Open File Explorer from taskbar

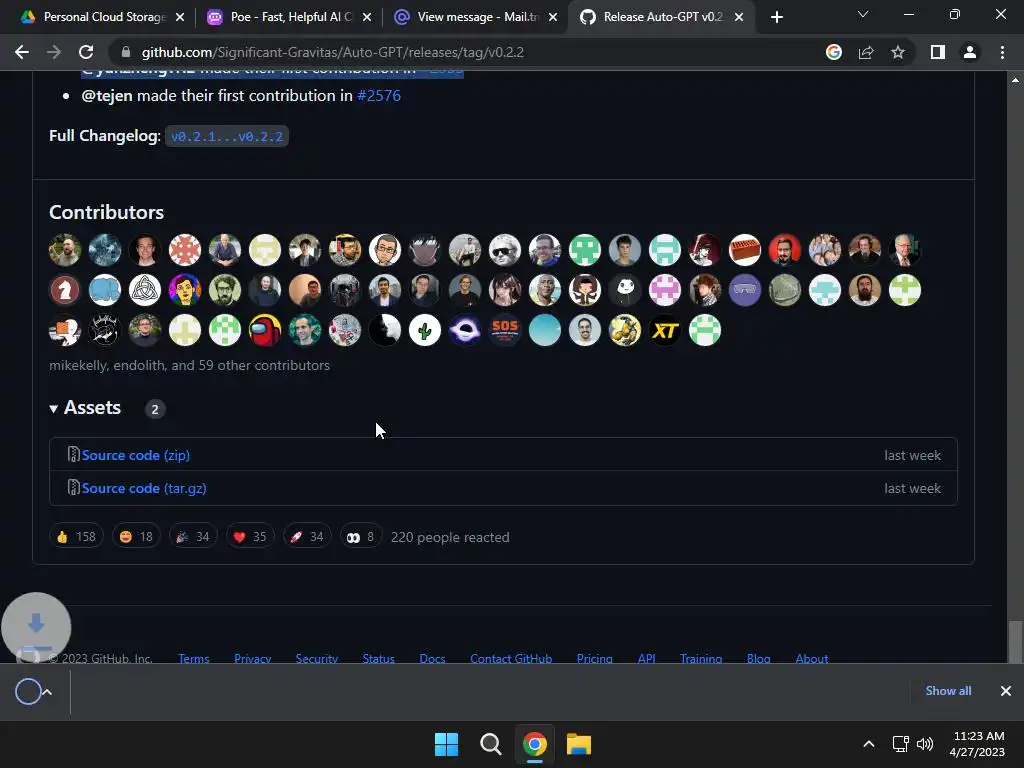click(579, 744)
